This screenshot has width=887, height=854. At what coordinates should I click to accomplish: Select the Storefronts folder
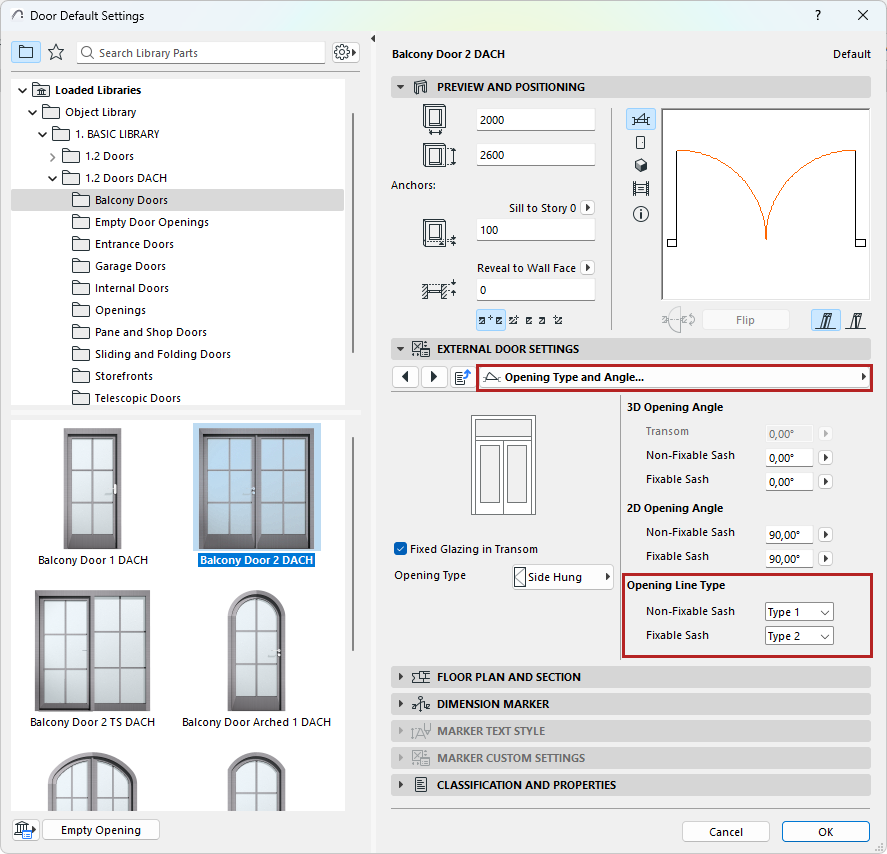pyautogui.click(x=123, y=376)
